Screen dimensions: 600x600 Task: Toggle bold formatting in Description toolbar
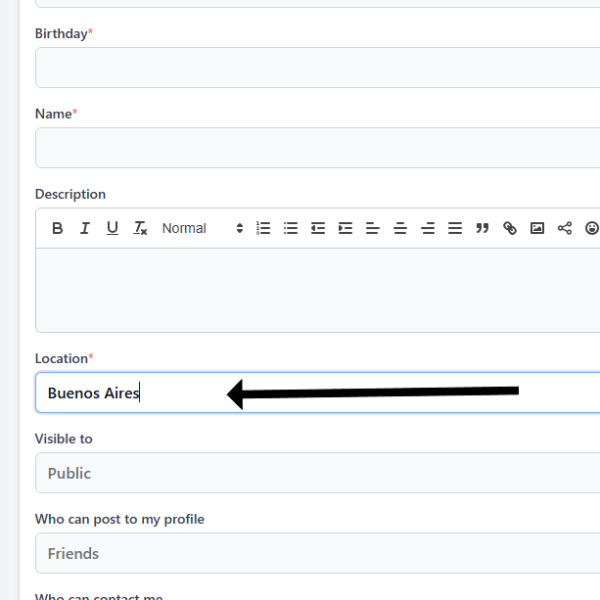click(x=57, y=228)
